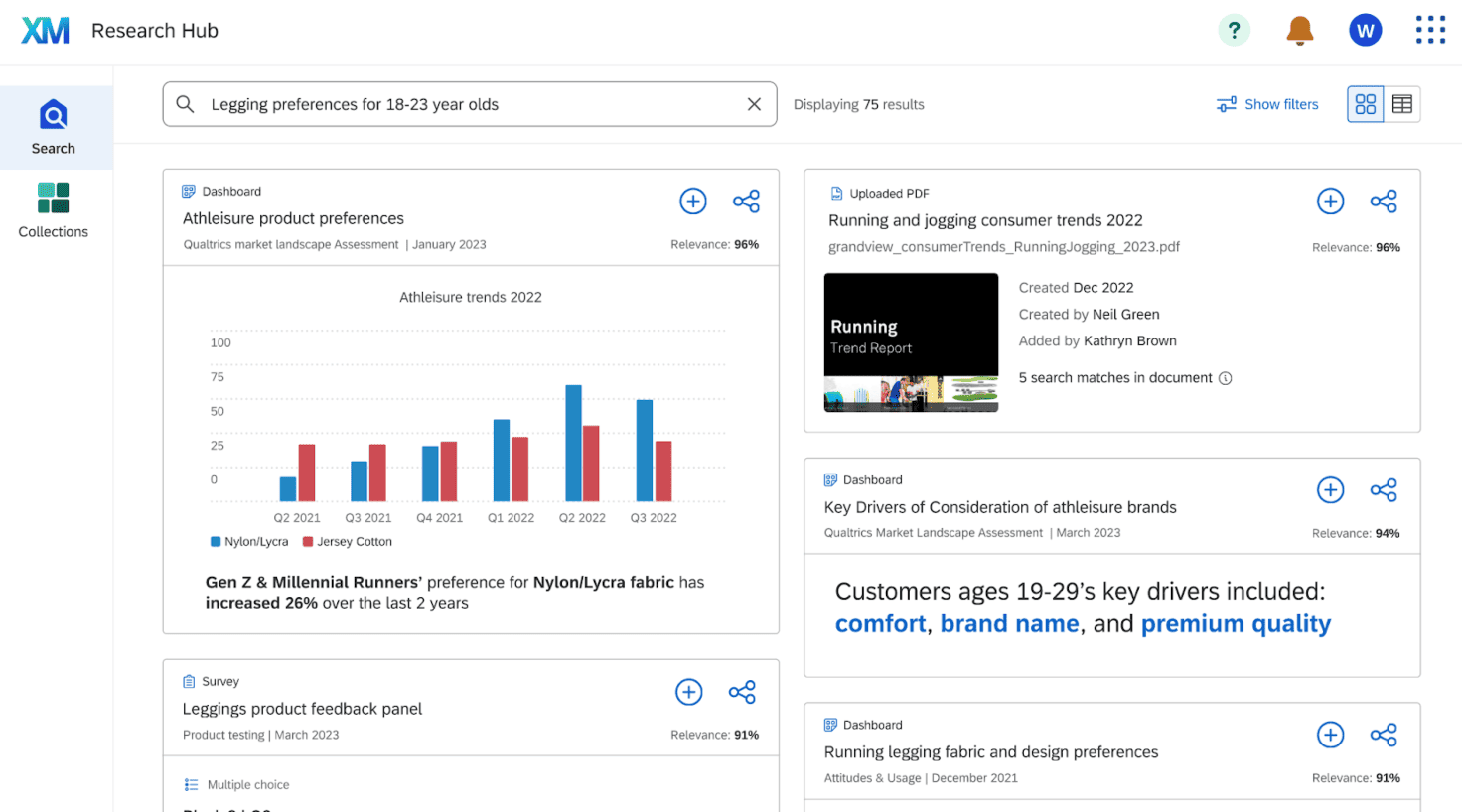Open the help menu
This screenshot has height=812, width=1462.
coord(1234,30)
